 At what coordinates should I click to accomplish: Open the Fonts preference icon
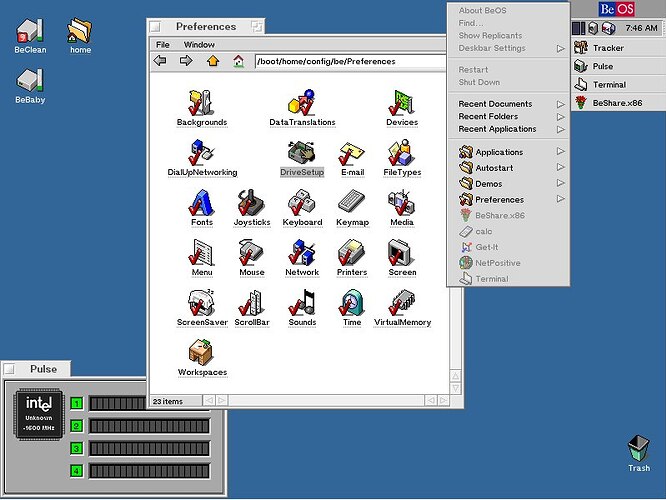pos(201,203)
